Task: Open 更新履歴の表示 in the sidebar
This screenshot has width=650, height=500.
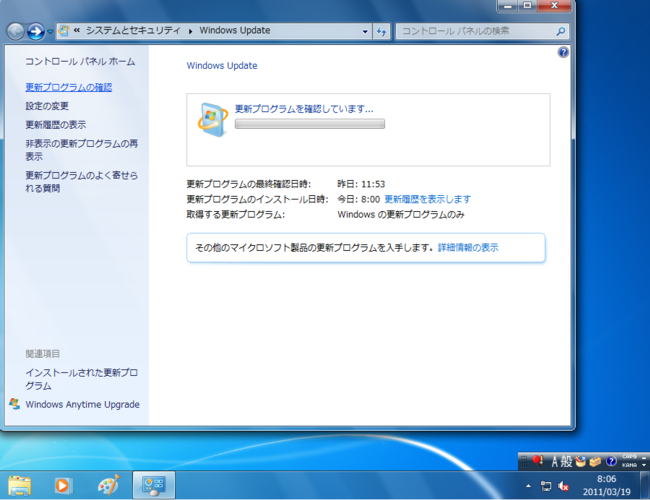Action: tap(56, 125)
